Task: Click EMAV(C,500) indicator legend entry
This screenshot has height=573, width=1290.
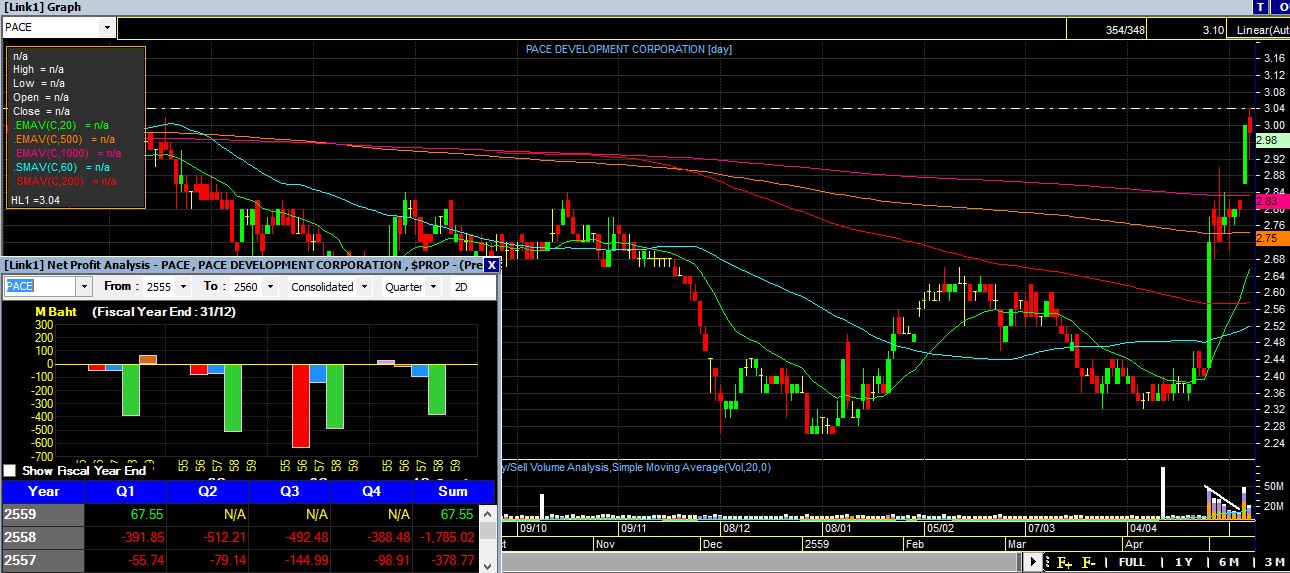Action: (x=64, y=139)
